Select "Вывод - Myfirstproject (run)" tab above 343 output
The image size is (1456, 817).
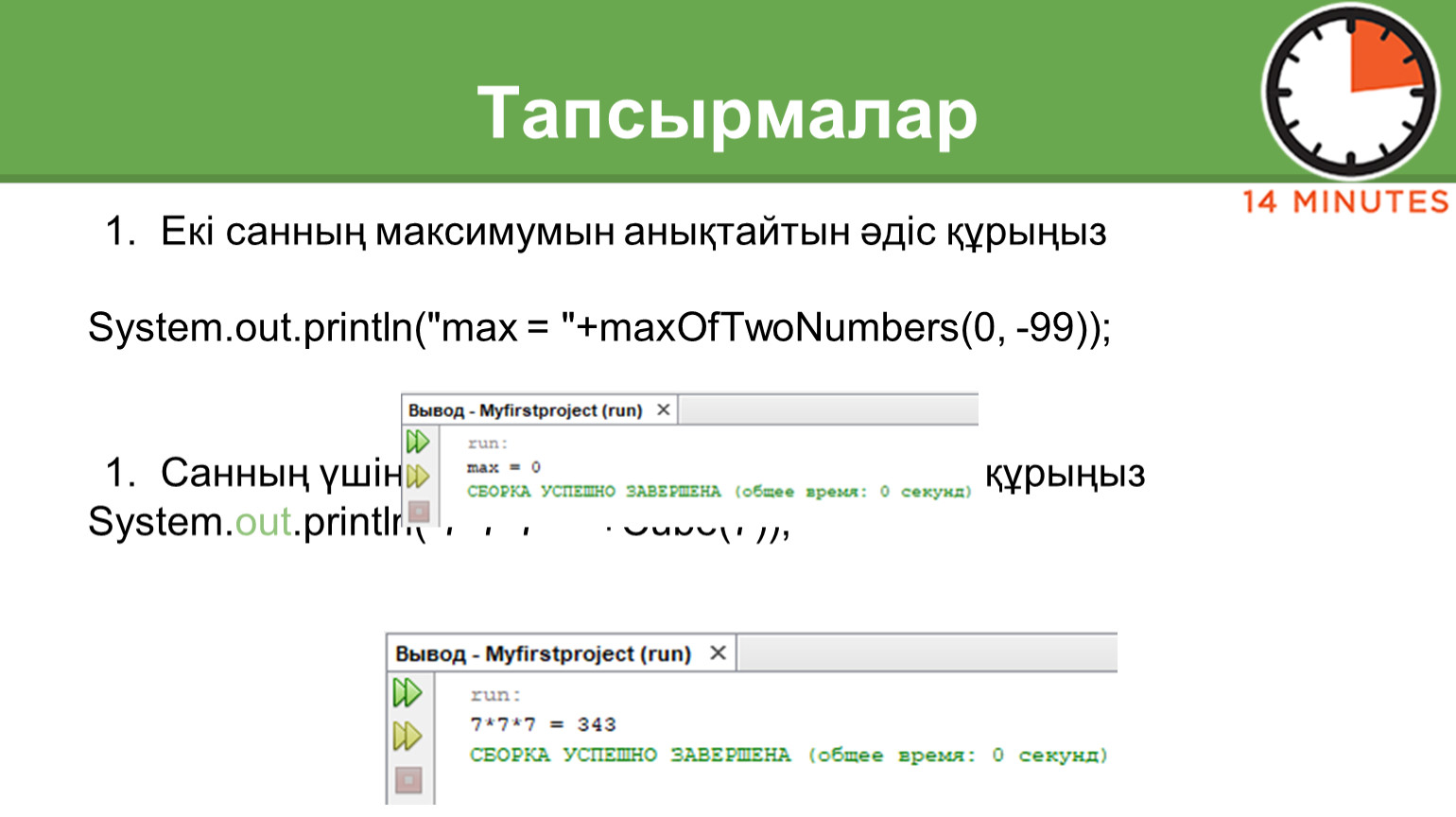click(x=543, y=653)
